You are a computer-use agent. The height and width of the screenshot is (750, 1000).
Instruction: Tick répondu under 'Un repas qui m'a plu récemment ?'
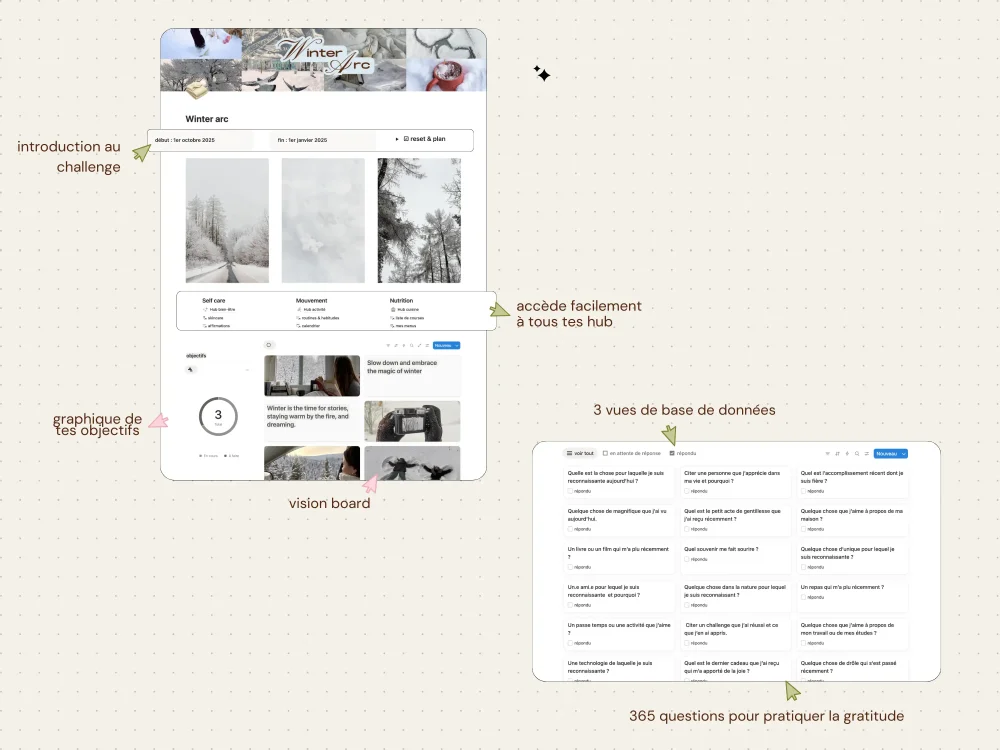click(x=804, y=598)
